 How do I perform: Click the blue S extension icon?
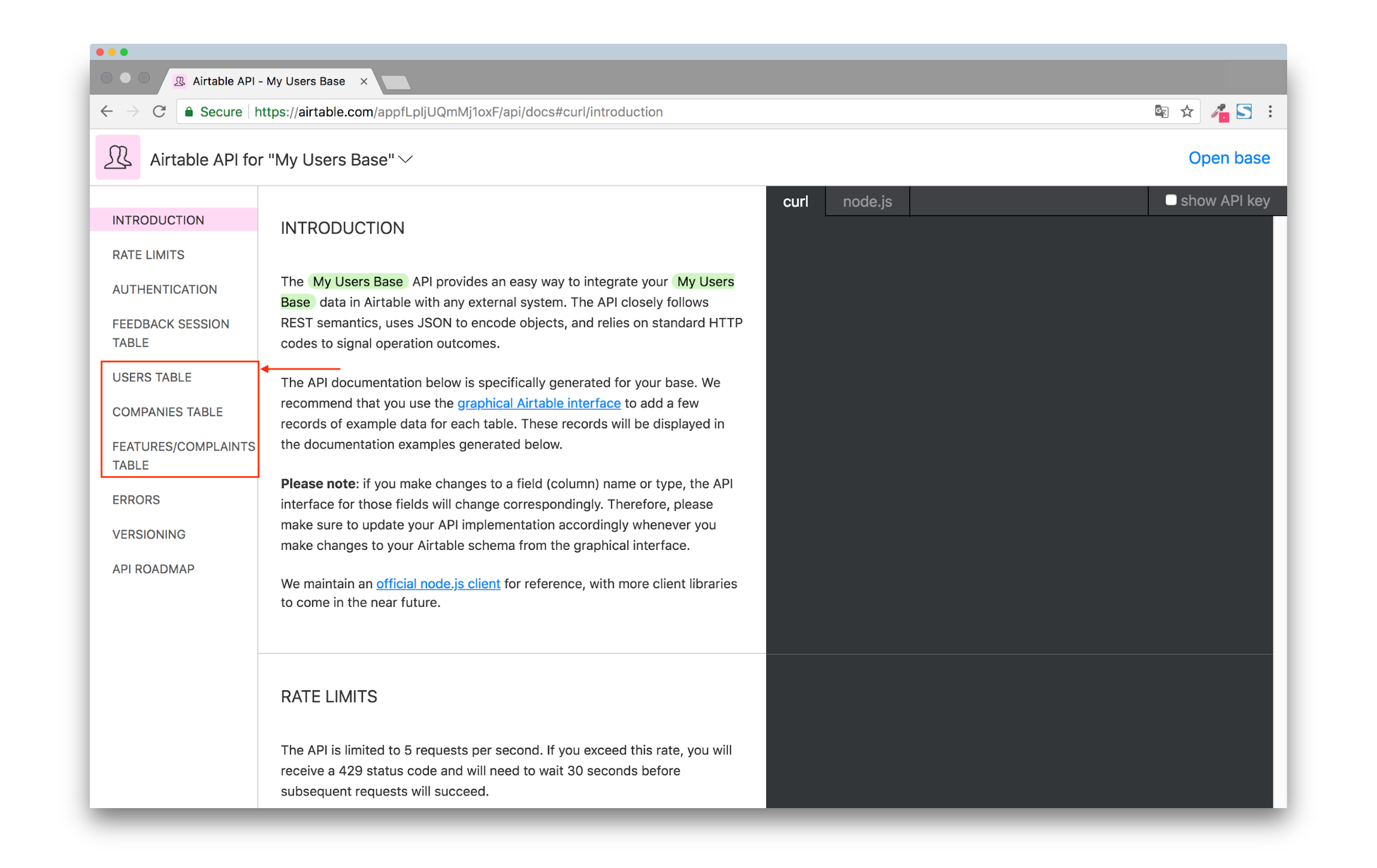pyautogui.click(x=1244, y=111)
